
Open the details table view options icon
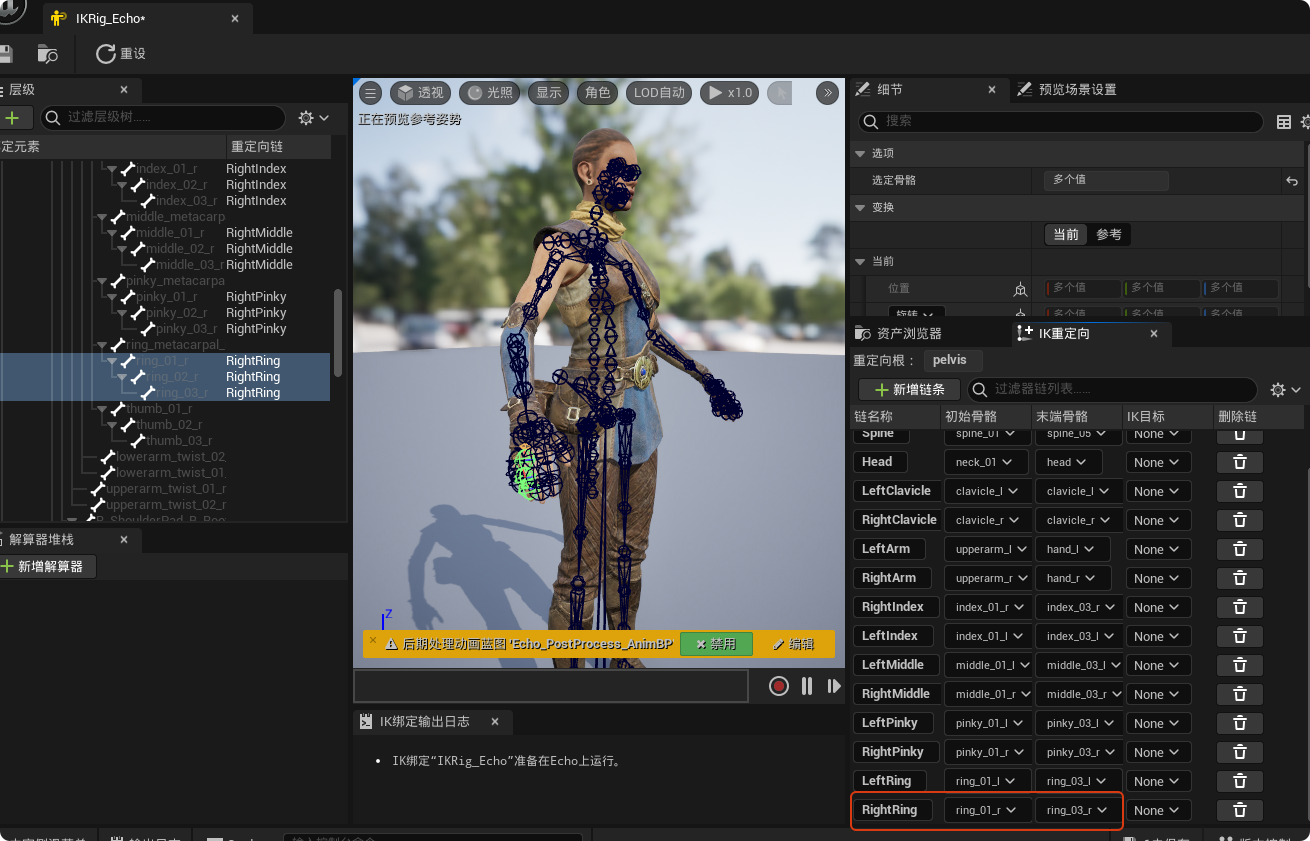tap(1284, 122)
